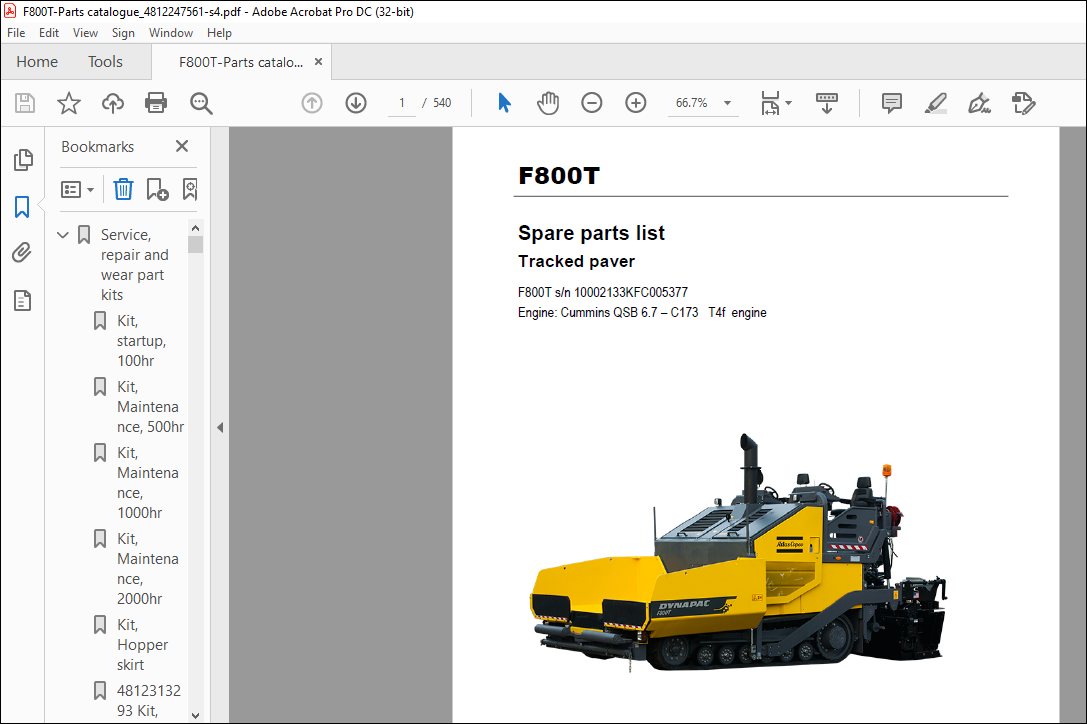1087x724 pixels.
Task: Open Page Thumbnails panel in sidebar
Action: coord(23,160)
